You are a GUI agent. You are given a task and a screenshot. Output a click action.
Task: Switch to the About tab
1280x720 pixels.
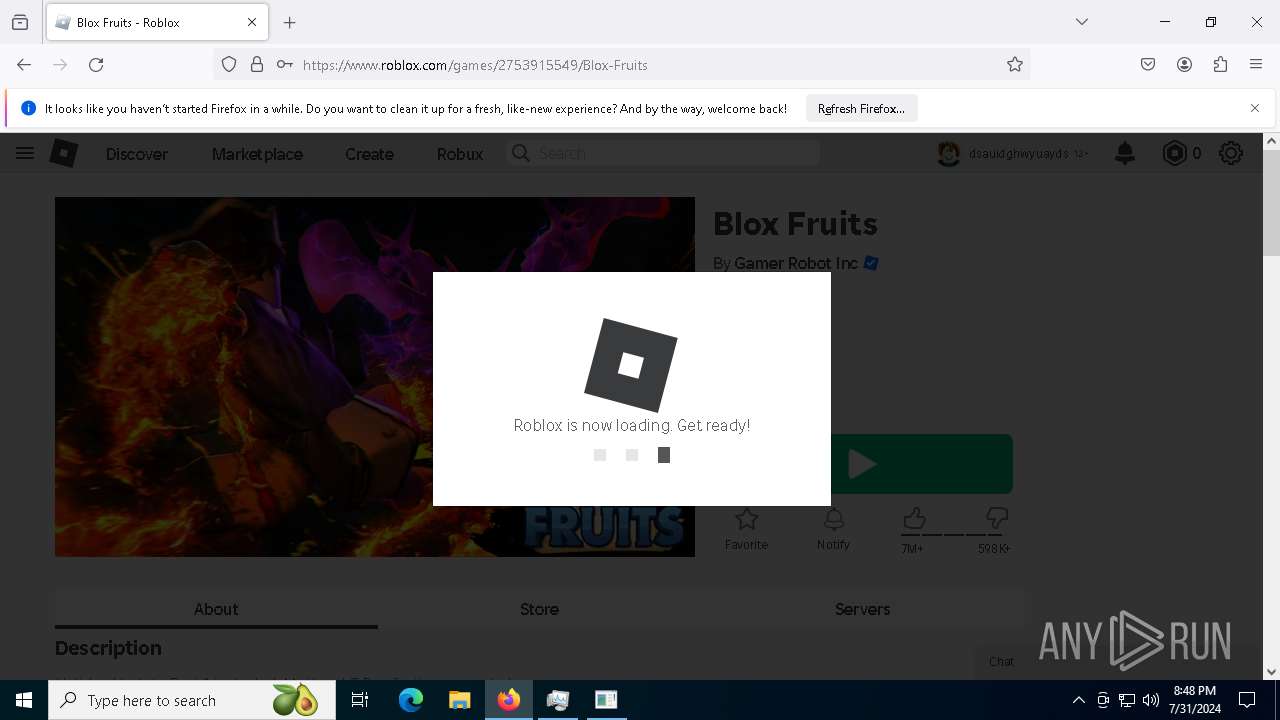tap(216, 609)
